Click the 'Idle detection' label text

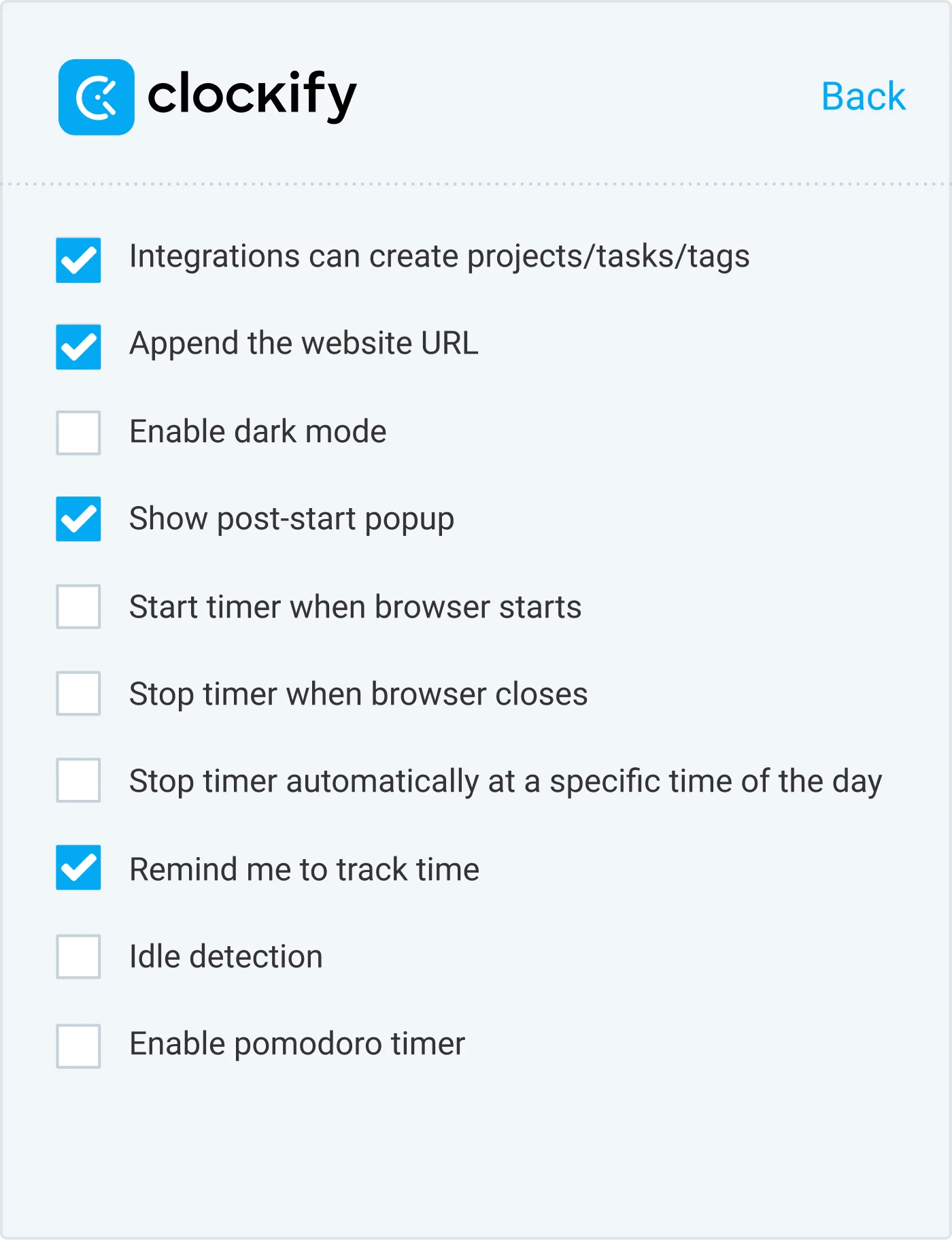(225, 957)
